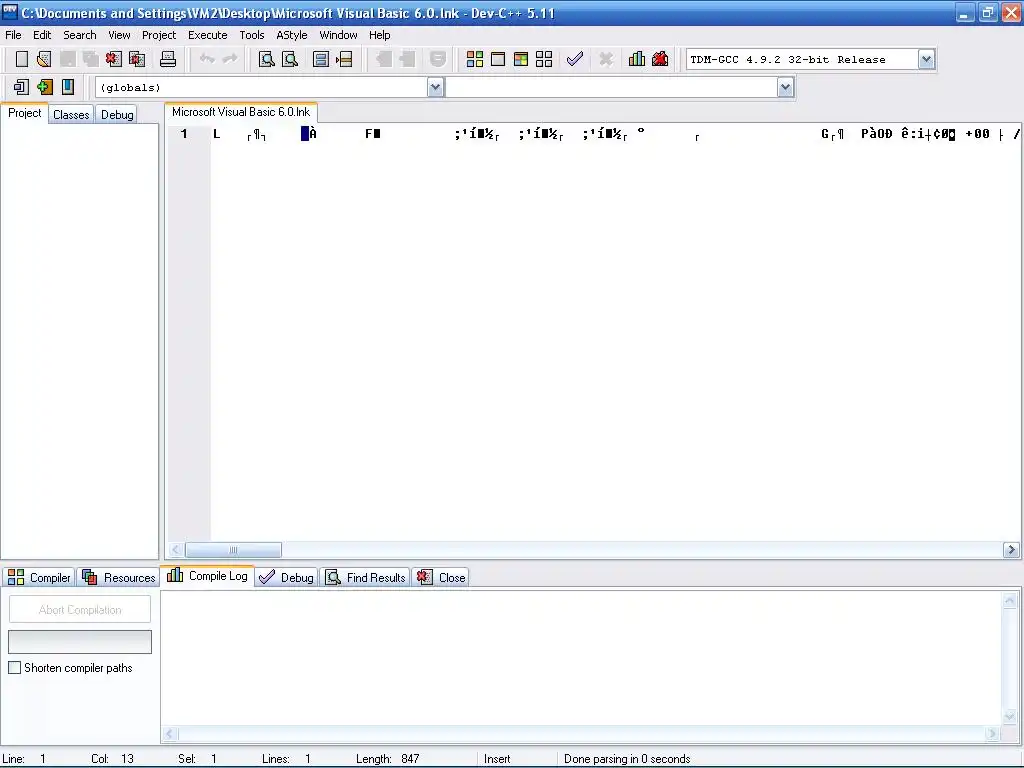Open the AStyle menu
The width and height of the screenshot is (1024, 768).
(291, 35)
